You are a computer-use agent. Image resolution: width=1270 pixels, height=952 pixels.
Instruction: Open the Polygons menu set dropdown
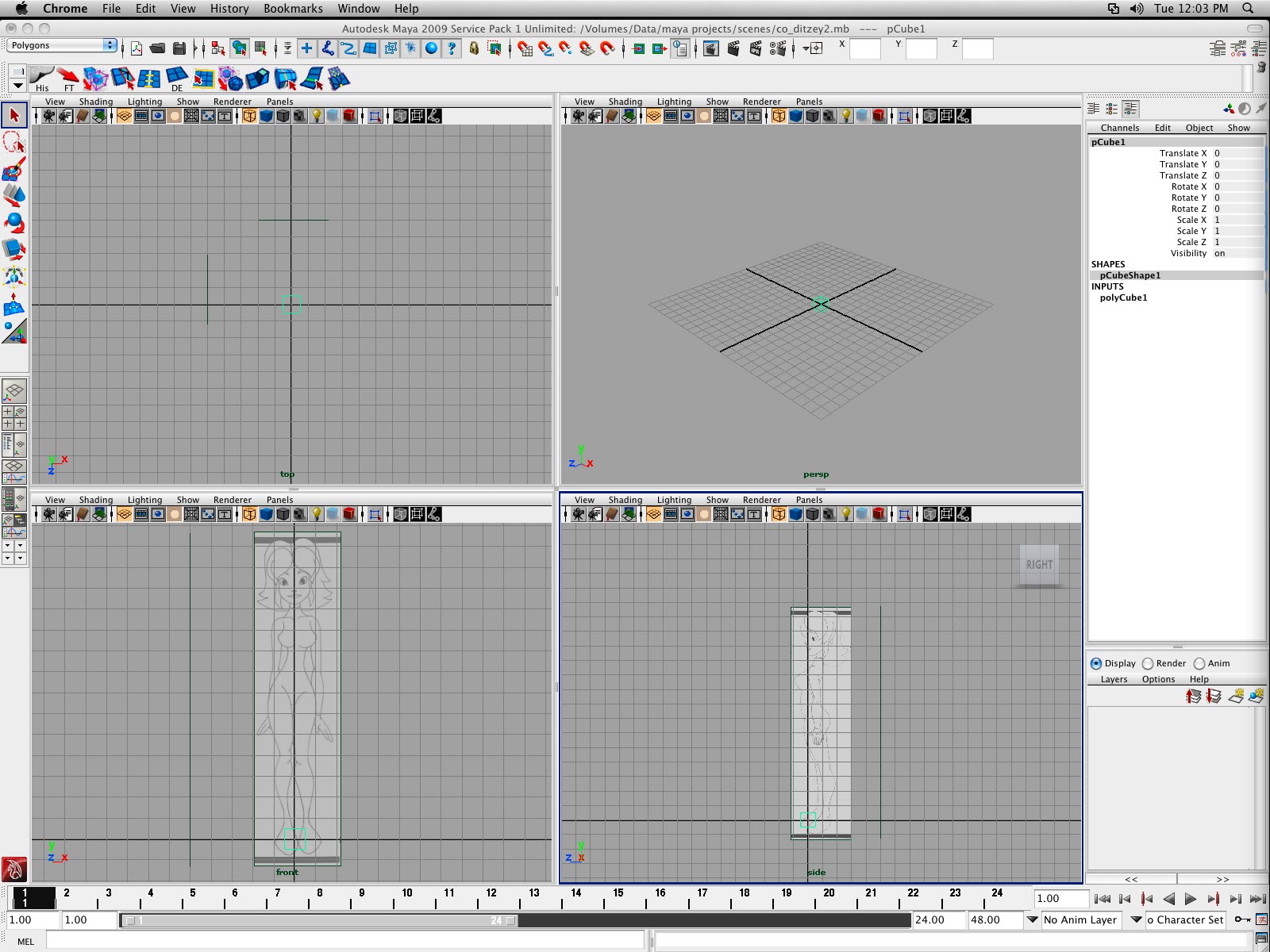[x=60, y=45]
